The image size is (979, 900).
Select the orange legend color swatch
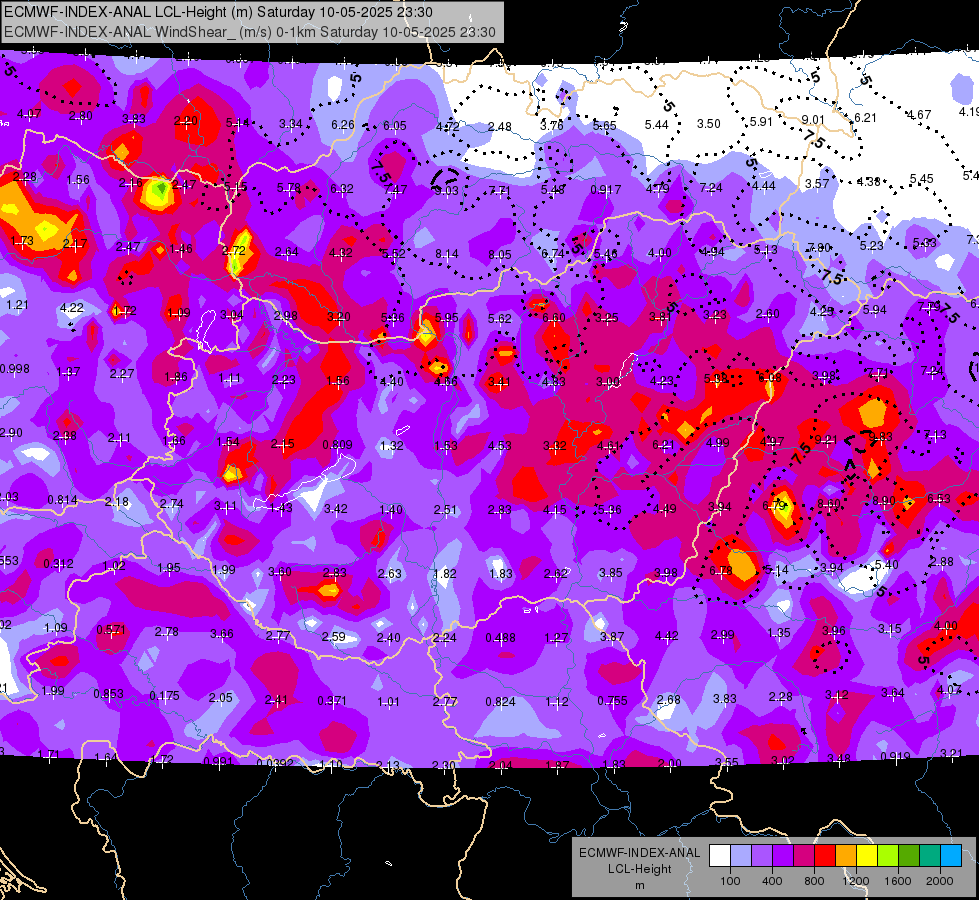pyautogui.click(x=846, y=856)
